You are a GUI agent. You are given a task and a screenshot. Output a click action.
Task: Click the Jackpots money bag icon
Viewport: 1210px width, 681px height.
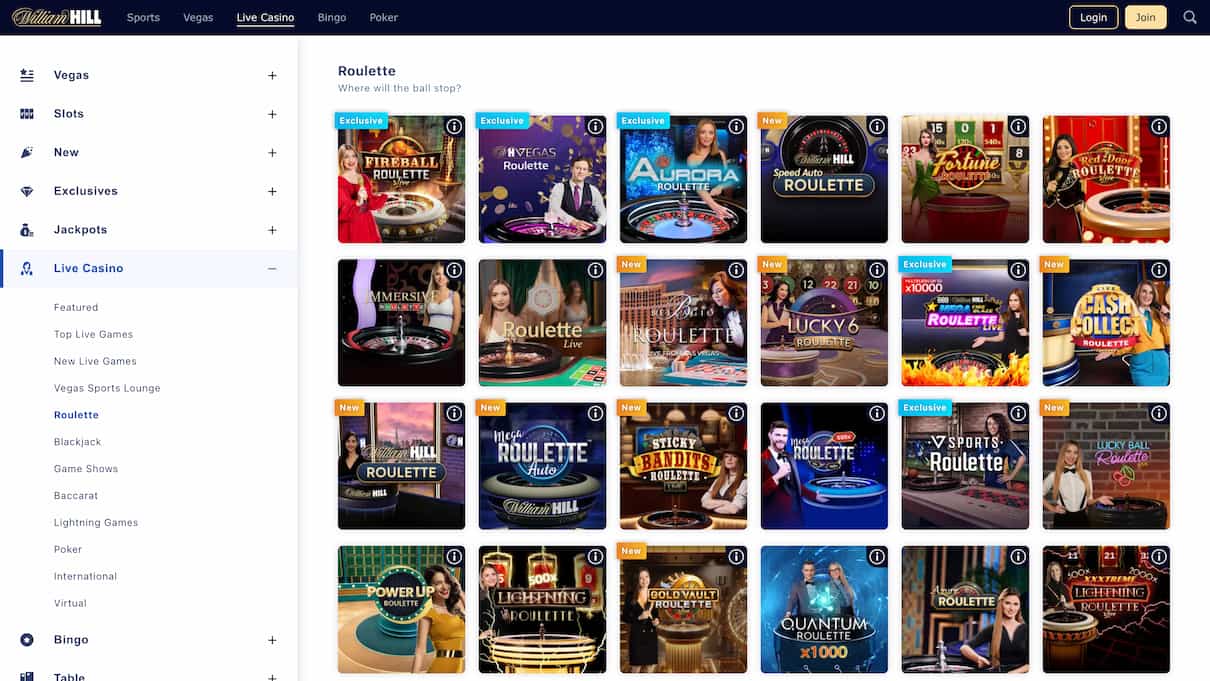(x=27, y=230)
